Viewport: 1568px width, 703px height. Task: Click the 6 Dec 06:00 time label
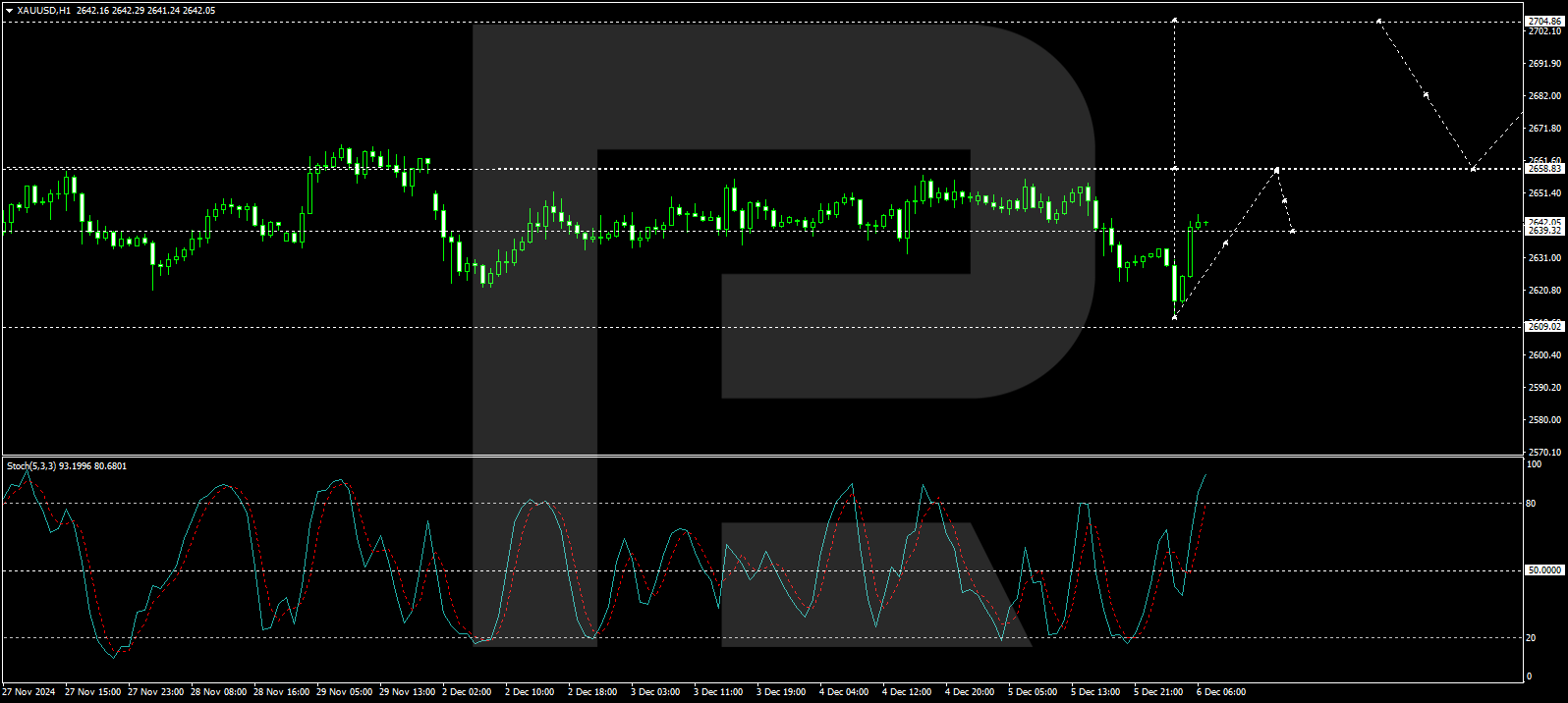[1220, 692]
